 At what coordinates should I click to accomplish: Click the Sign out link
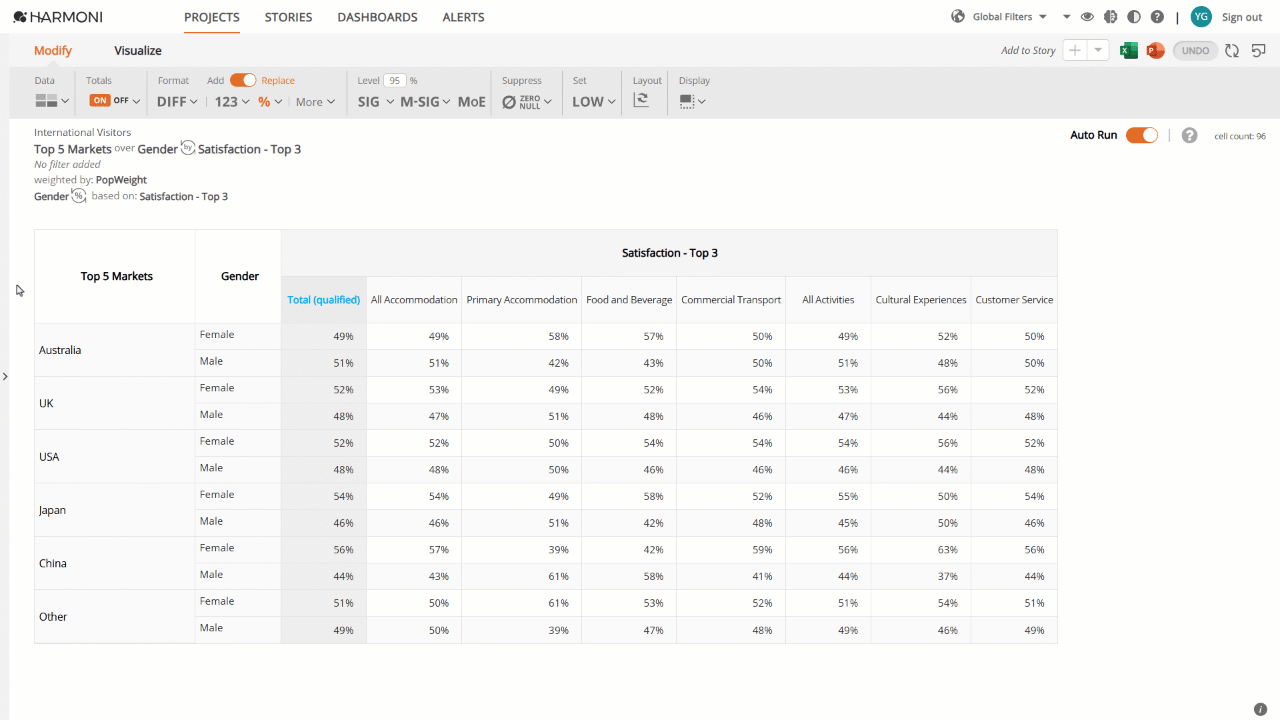point(1242,17)
